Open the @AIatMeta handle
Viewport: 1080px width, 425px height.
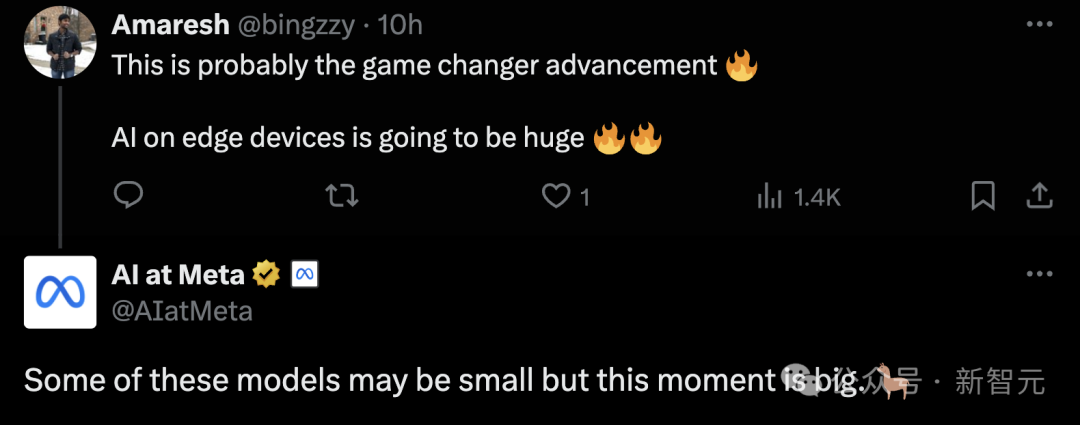182,312
